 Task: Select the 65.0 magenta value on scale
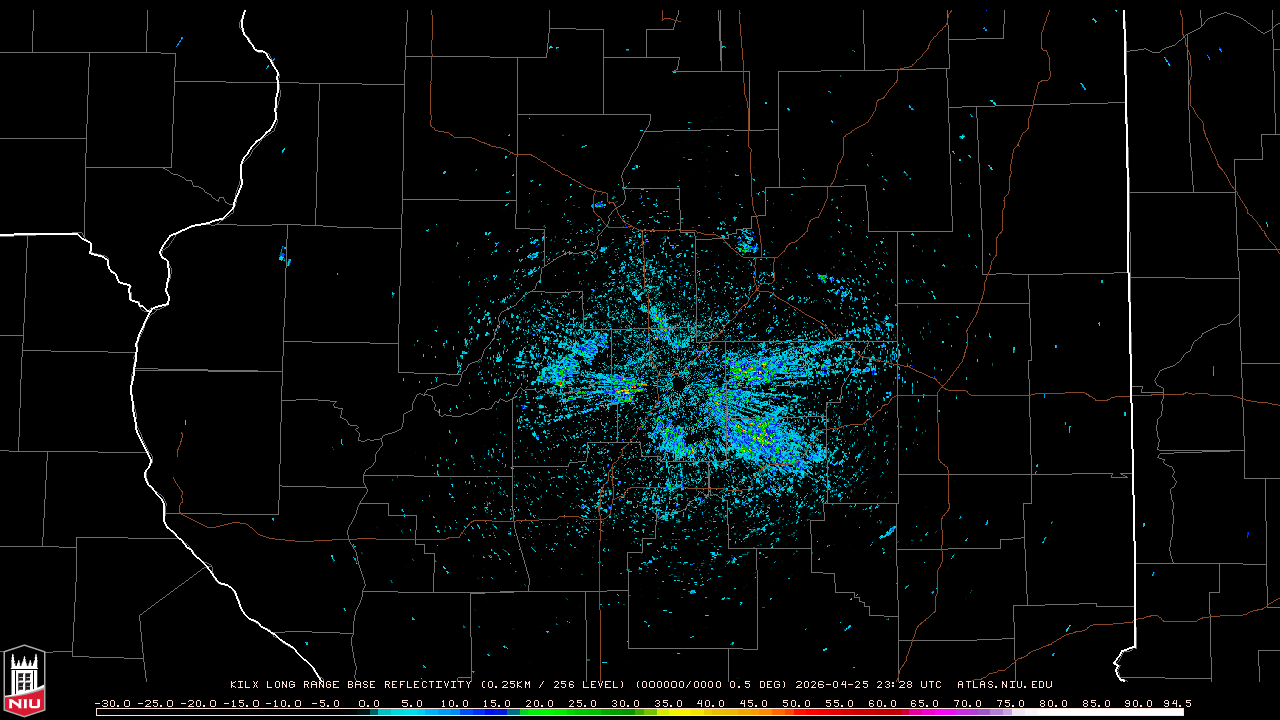925,703
